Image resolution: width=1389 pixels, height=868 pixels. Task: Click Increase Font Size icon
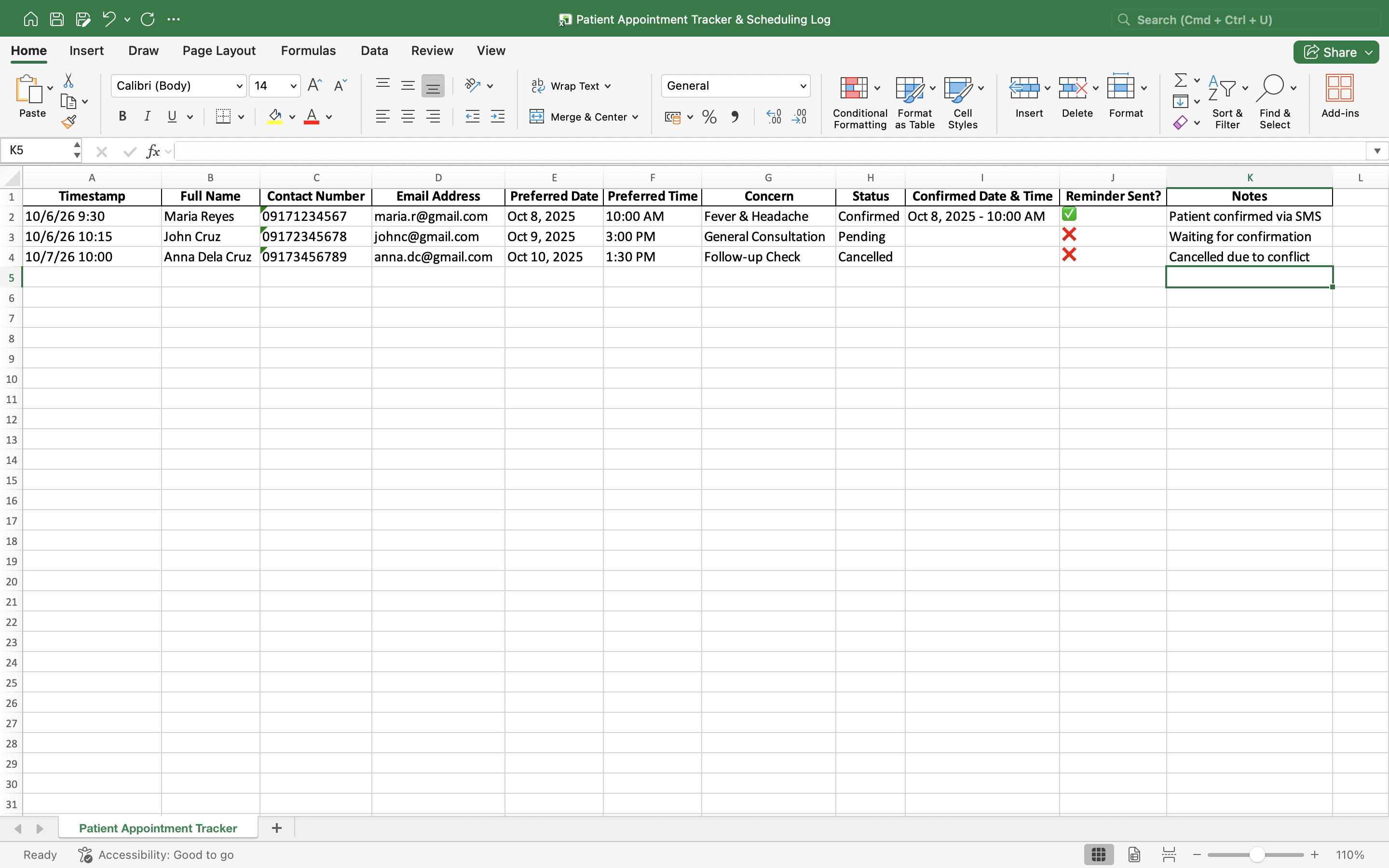tap(314, 85)
